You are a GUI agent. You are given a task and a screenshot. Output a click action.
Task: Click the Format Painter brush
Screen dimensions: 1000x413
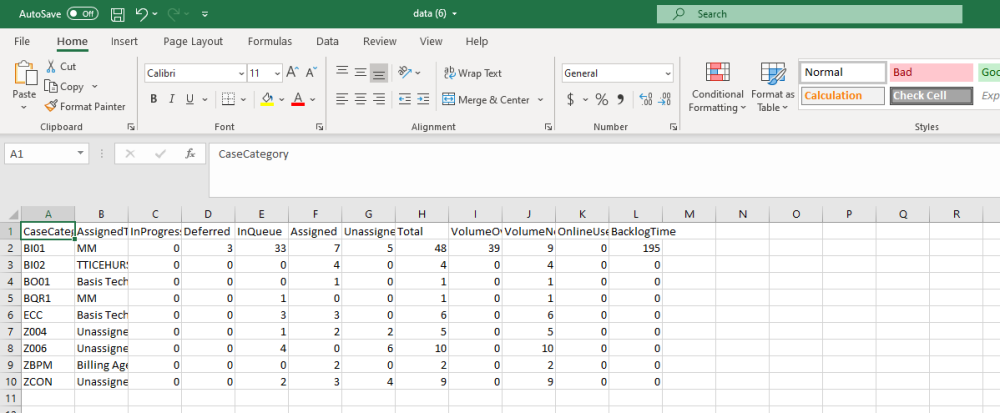85,106
